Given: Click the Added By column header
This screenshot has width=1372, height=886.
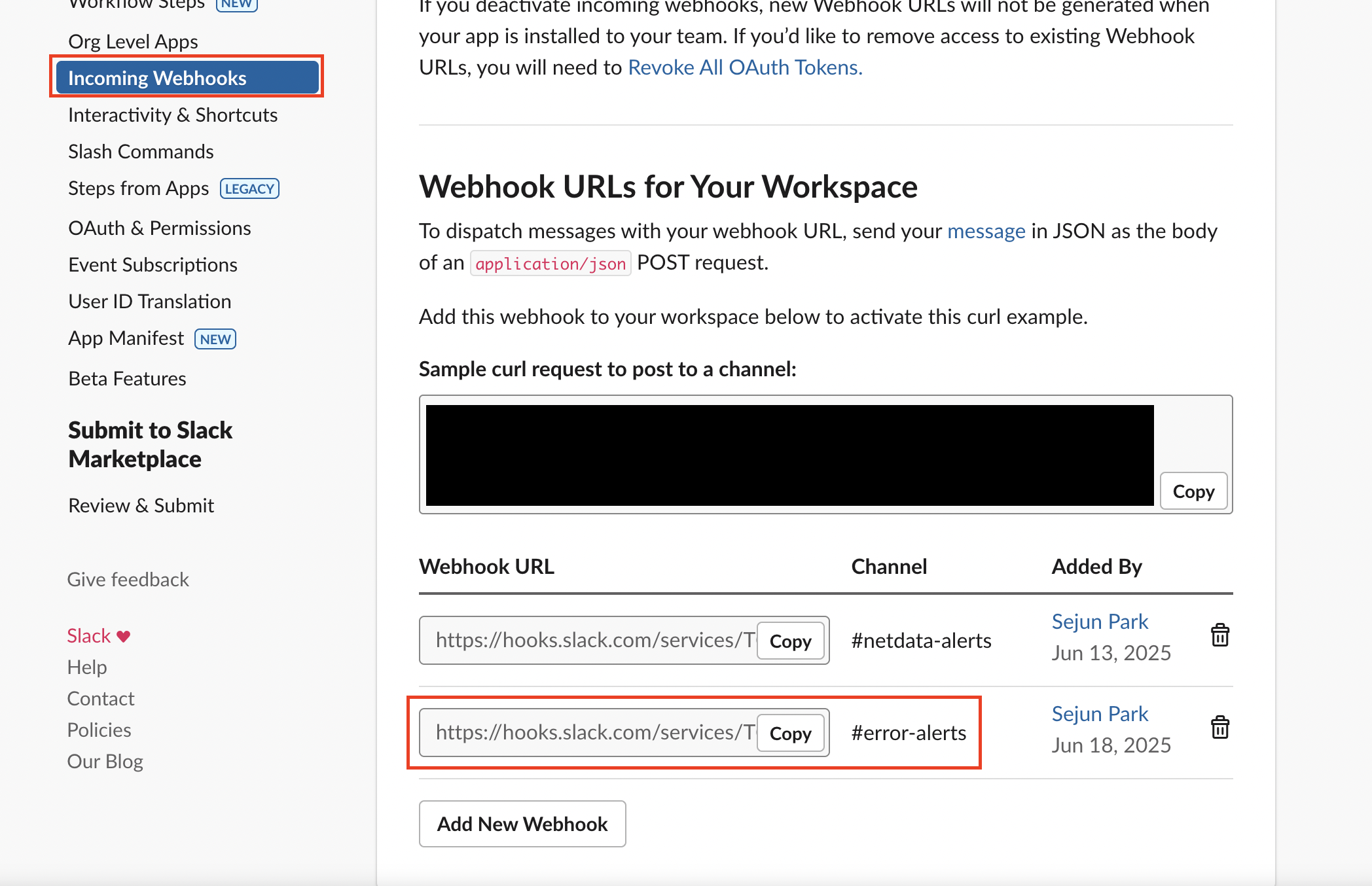Looking at the screenshot, I should click(x=1096, y=566).
